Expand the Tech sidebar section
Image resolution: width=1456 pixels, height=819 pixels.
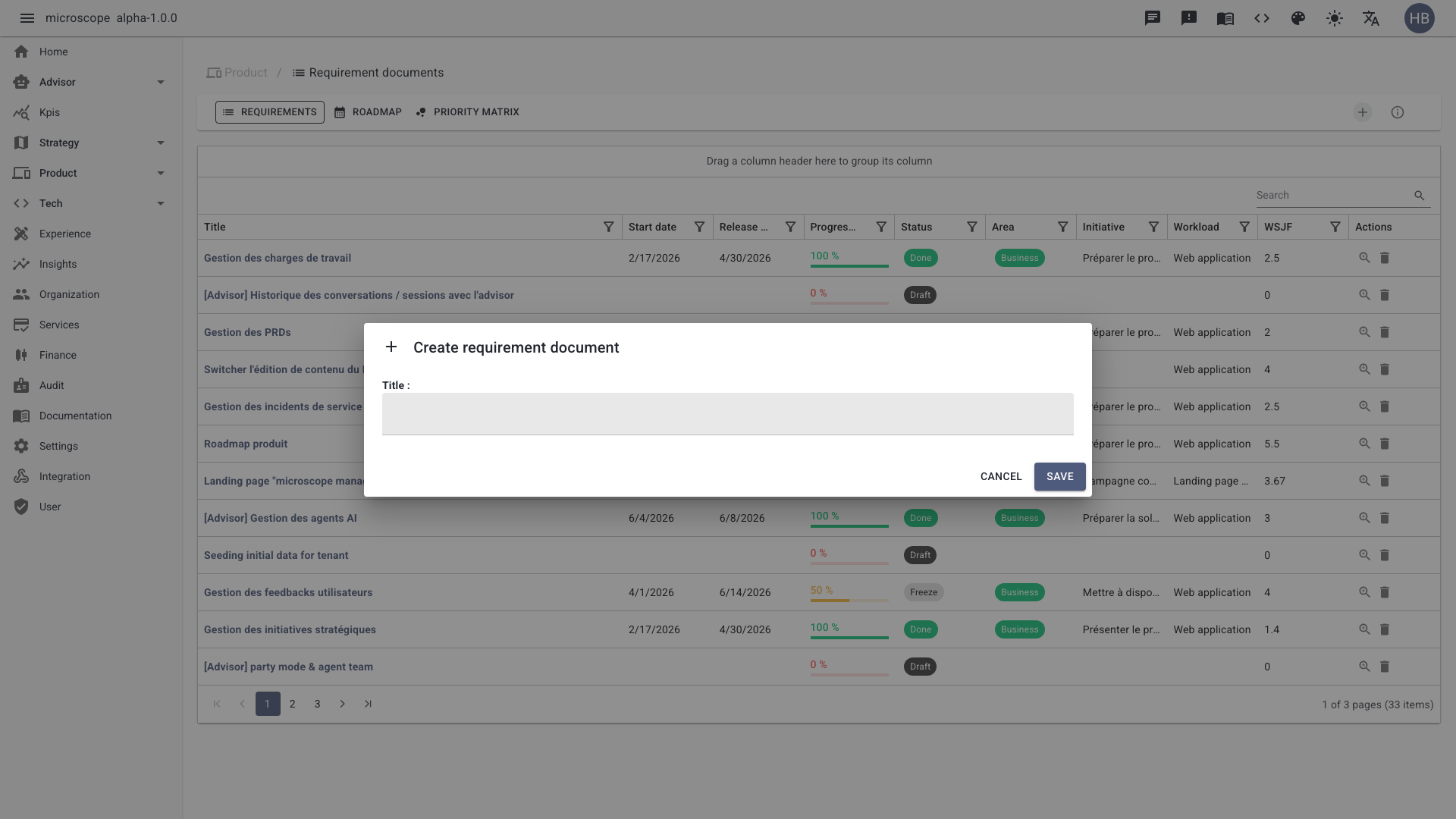pyautogui.click(x=91, y=203)
